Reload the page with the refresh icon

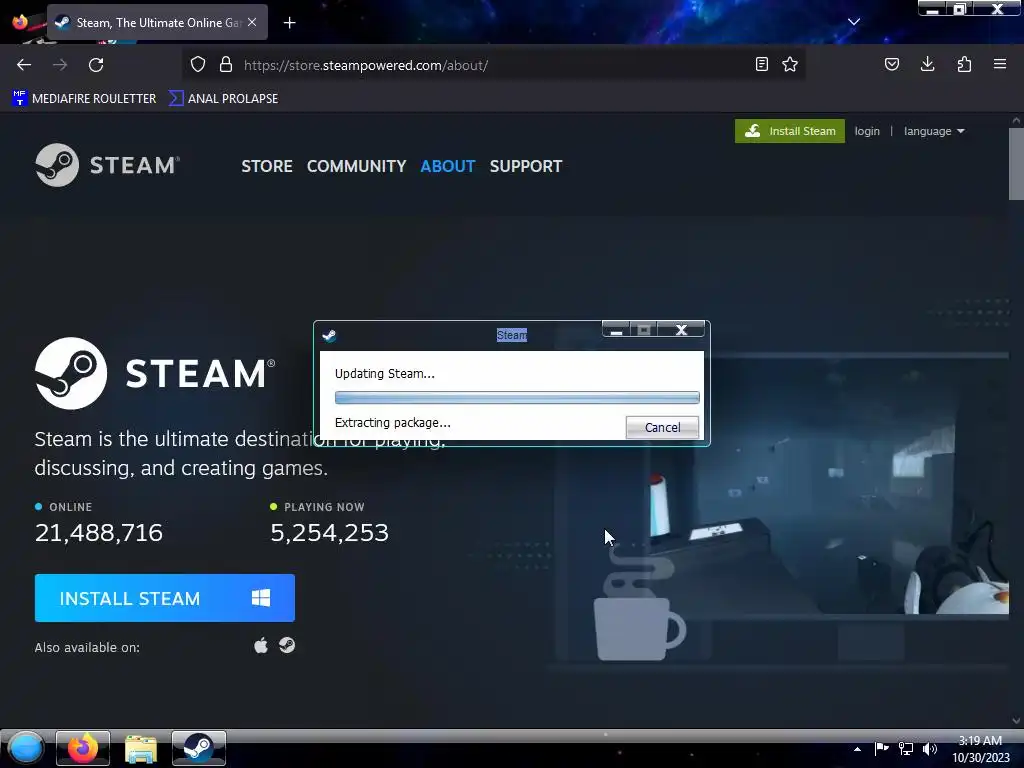[96, 65]
